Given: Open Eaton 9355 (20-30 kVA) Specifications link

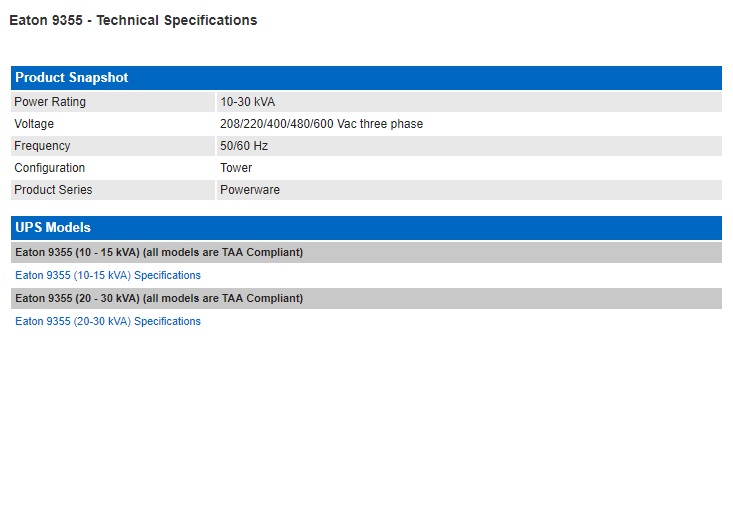Looking at the screenshot, I should pos(108,321).
